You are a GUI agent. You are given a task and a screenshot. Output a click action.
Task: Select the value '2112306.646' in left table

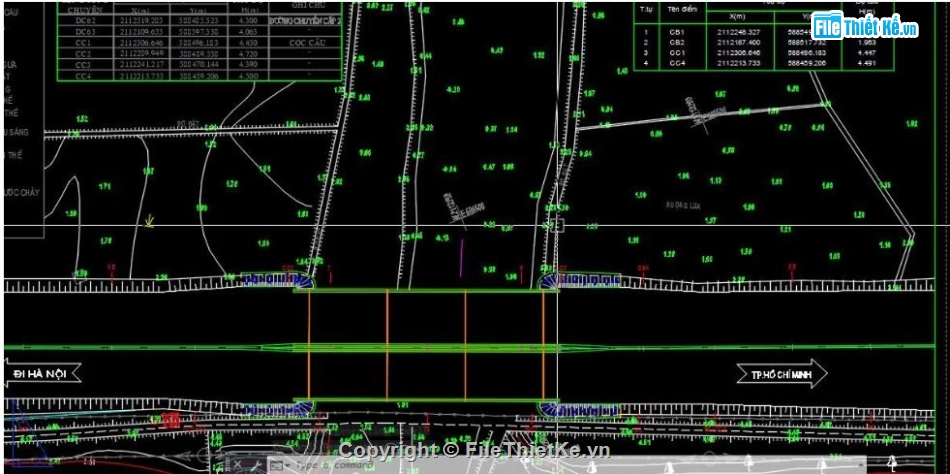(141, 42)
